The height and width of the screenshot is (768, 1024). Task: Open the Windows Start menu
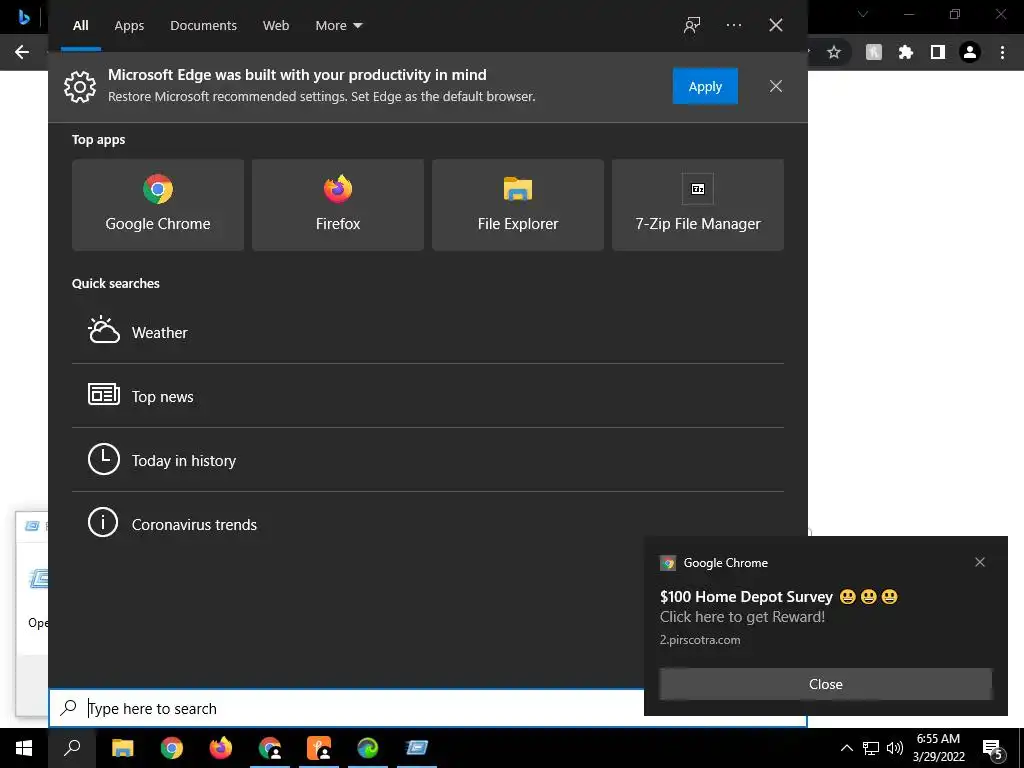24,748
